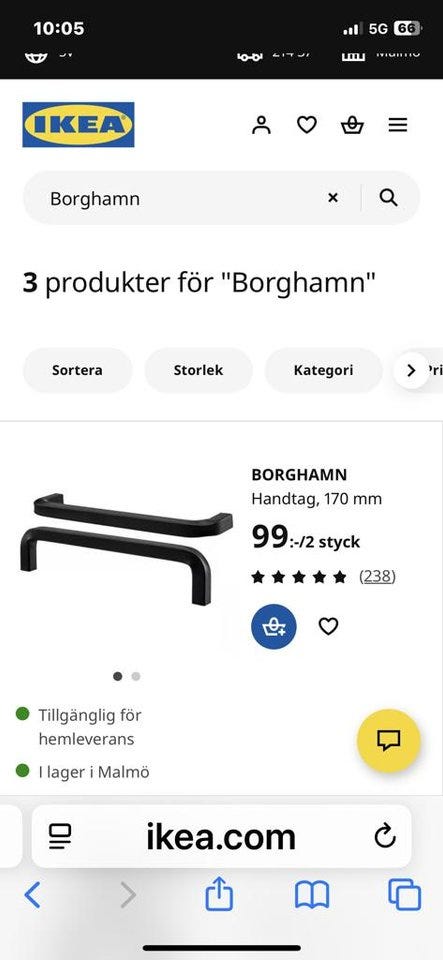Open the BORGHAMN product title
This screenshot has width=443, height=960.
point(299,474)
